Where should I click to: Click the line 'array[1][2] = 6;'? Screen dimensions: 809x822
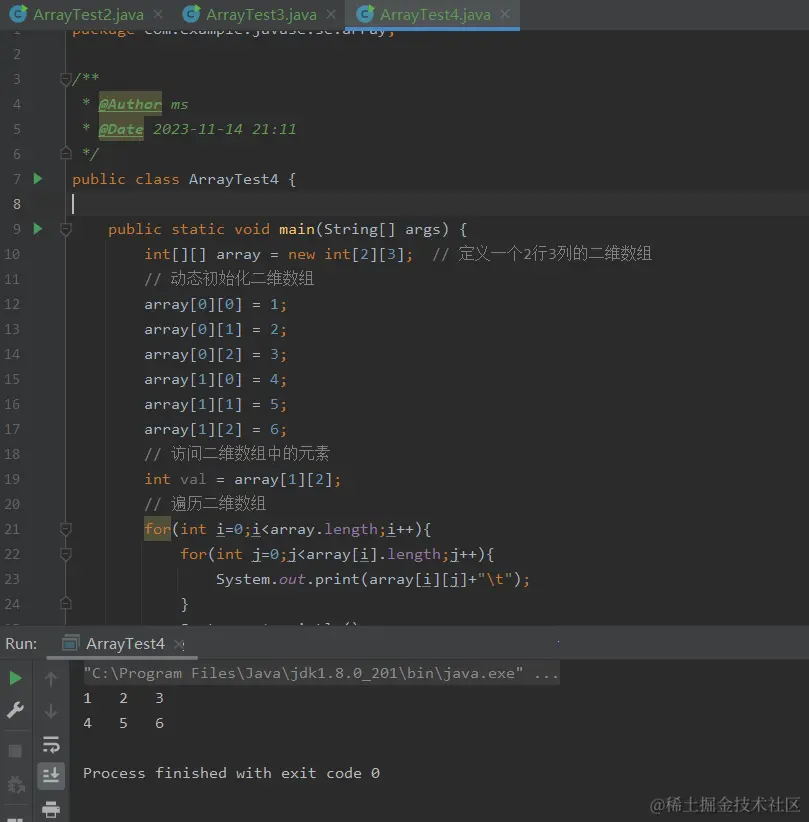point(215,429)
